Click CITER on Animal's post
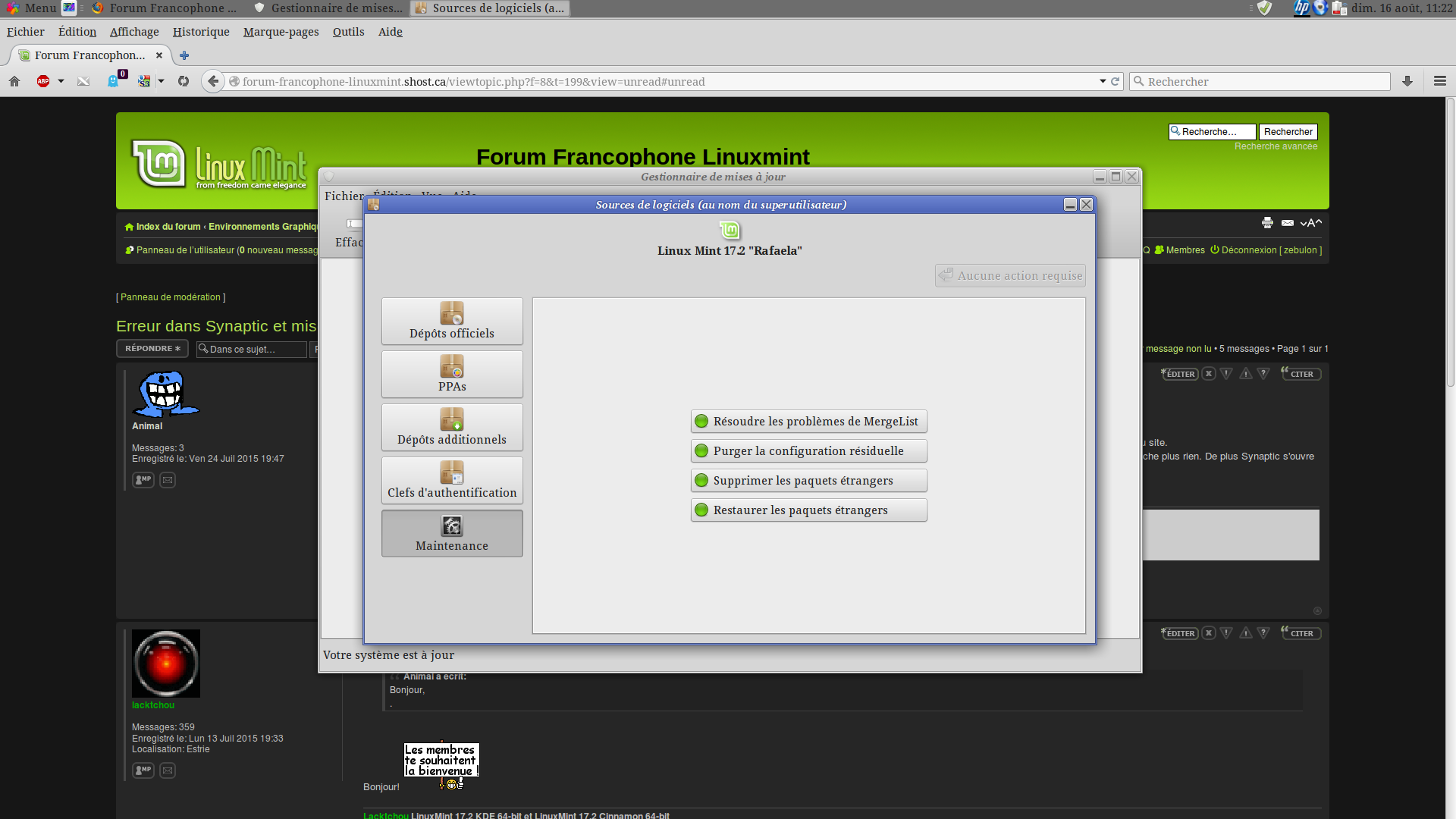 click(x=1301, y=374)
